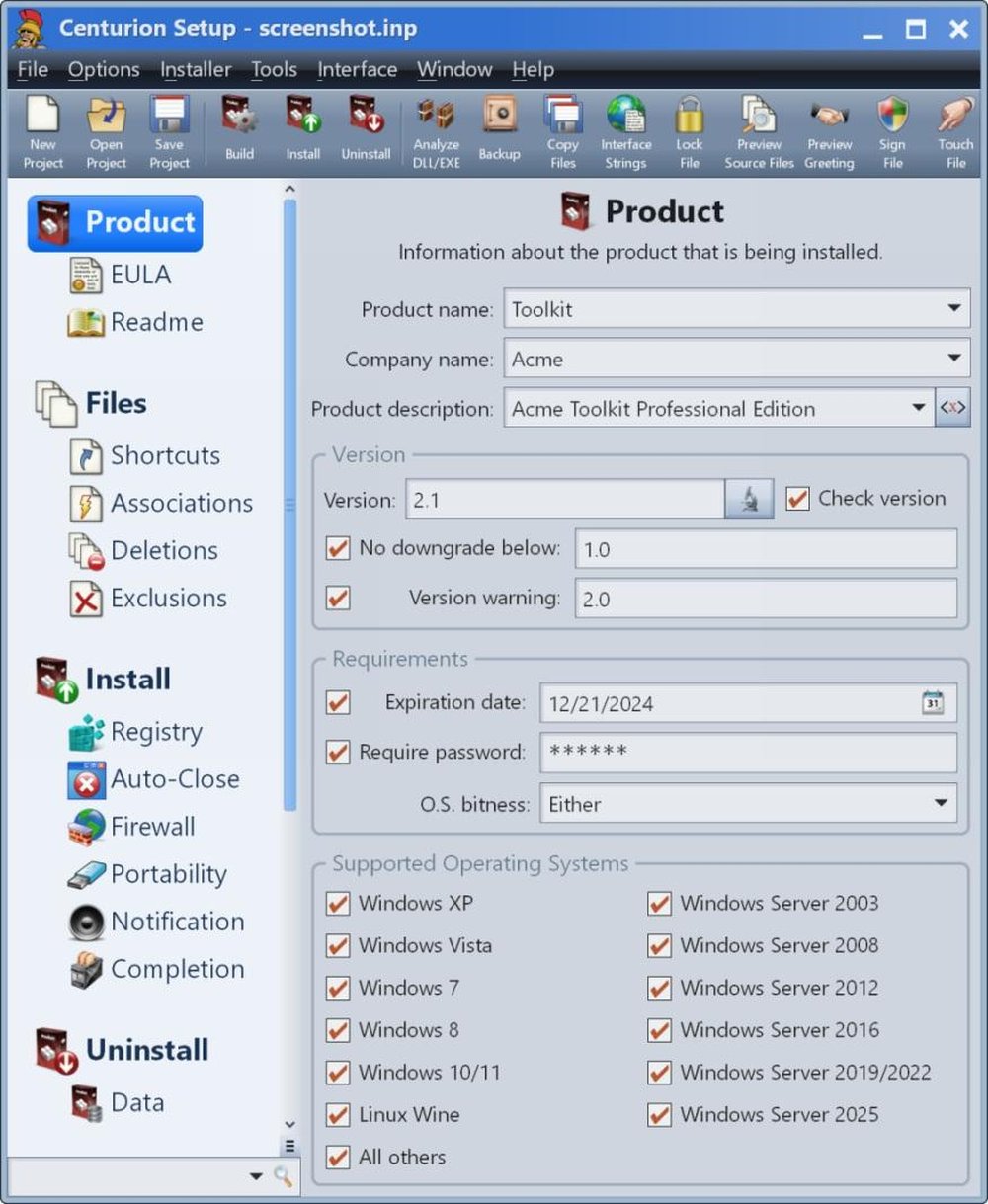Open the Help menu
The height and width of the screenshot is (1204, 988).
pos(533,70)
